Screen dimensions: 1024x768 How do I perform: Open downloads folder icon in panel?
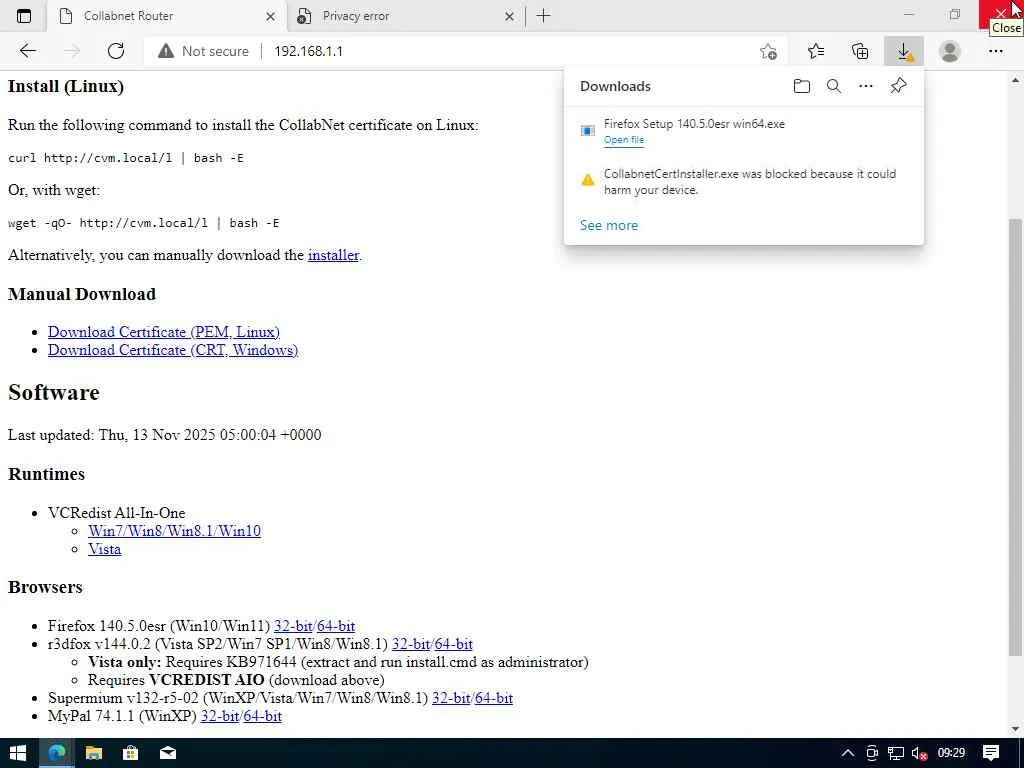coord(802,86)
